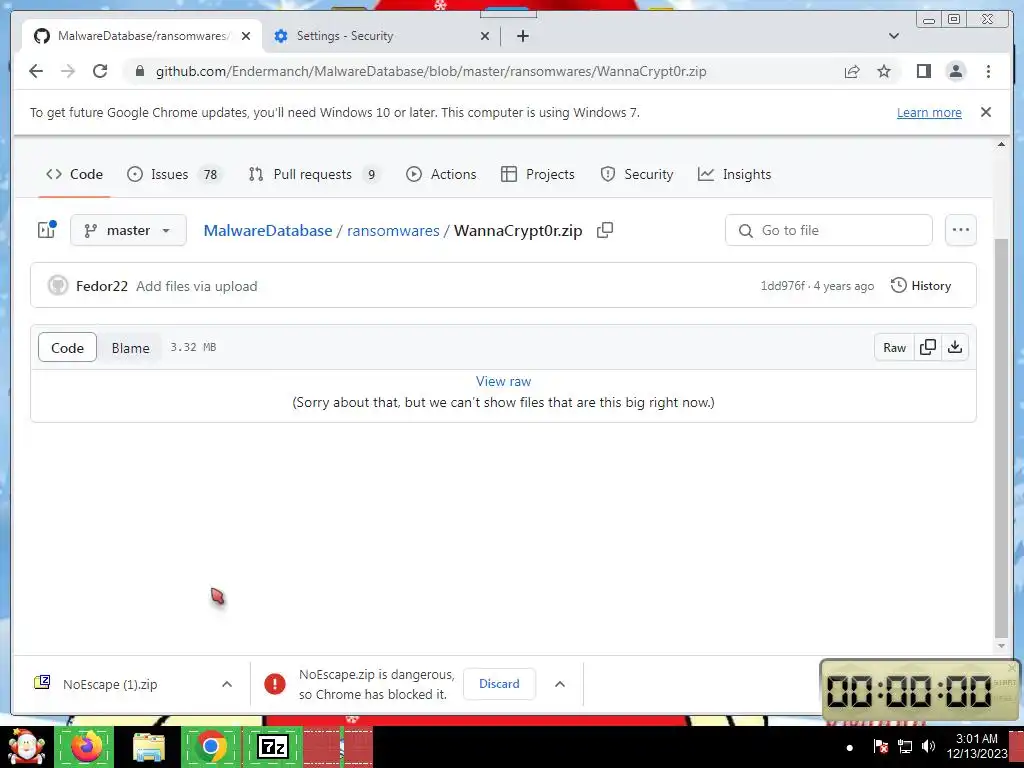View site information via lock icon
The height and width of the screenshot is (768, 1024).
pyautogui.click(x=139, y=71)
